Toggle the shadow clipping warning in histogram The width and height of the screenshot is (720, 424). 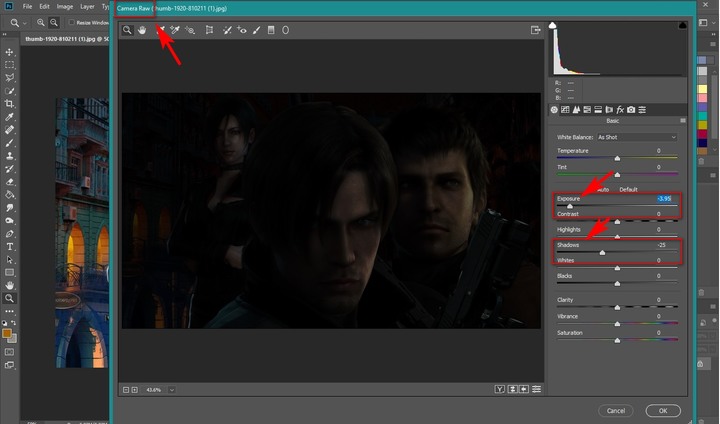[553, 25]
